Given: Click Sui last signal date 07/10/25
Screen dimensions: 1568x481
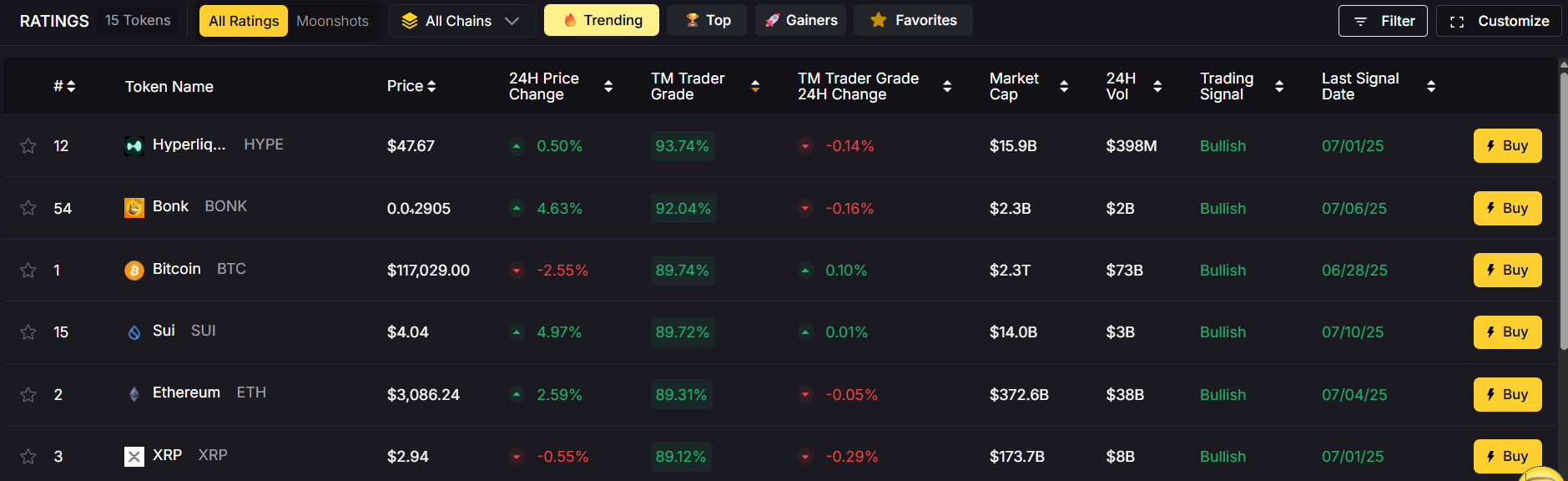Looking at the screenshot, I should 1353,332.
